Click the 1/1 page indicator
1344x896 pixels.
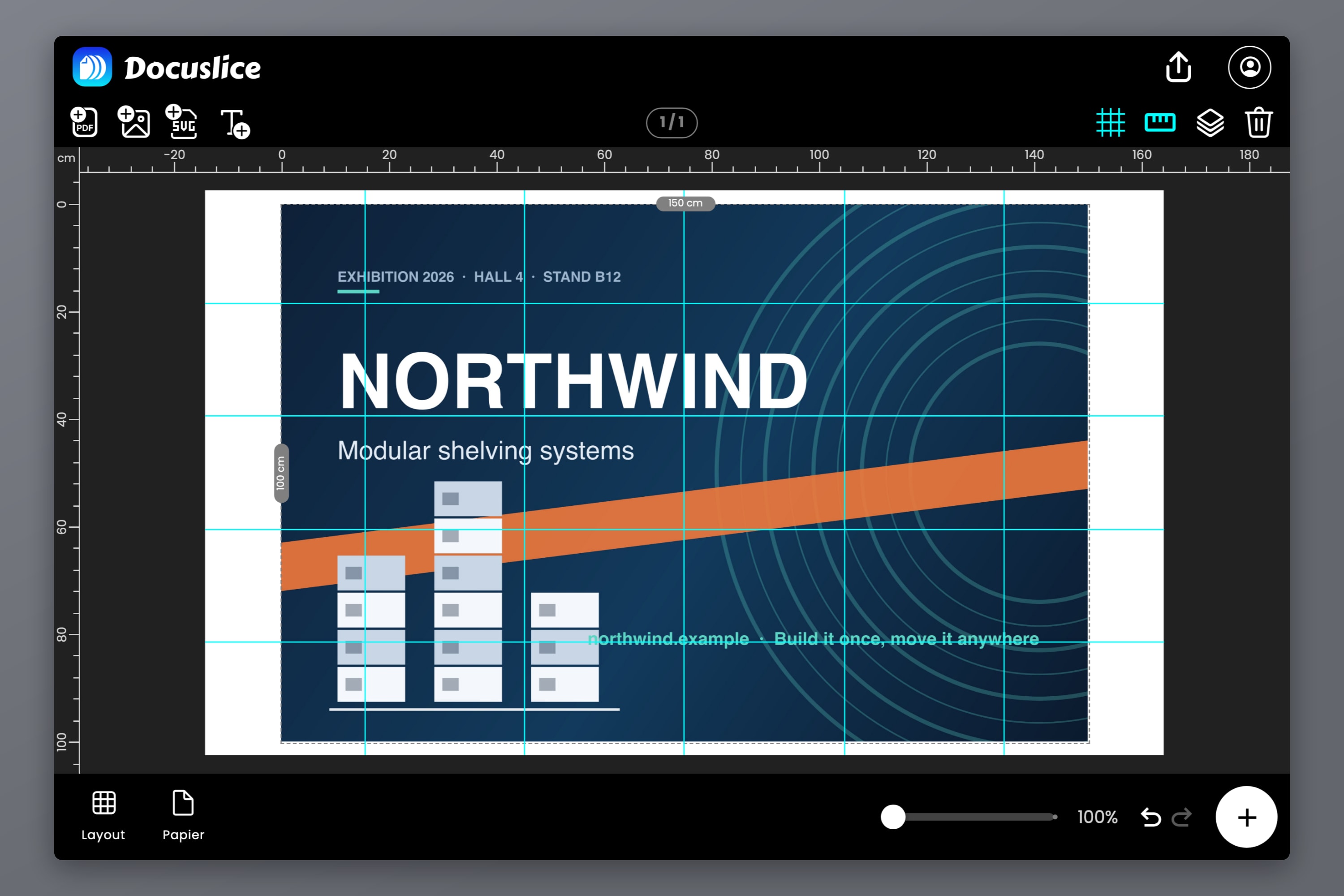click(x=672, y=122)
